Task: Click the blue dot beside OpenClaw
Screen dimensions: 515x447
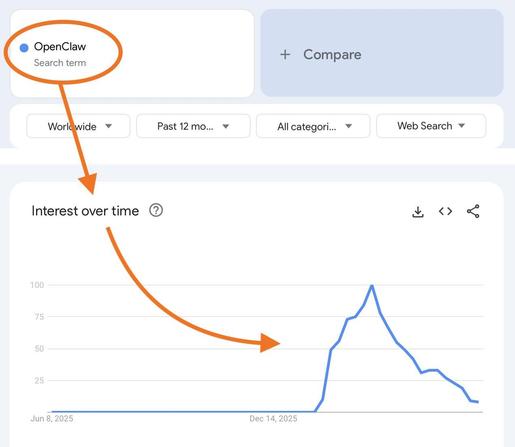Action: coord(24,48)
